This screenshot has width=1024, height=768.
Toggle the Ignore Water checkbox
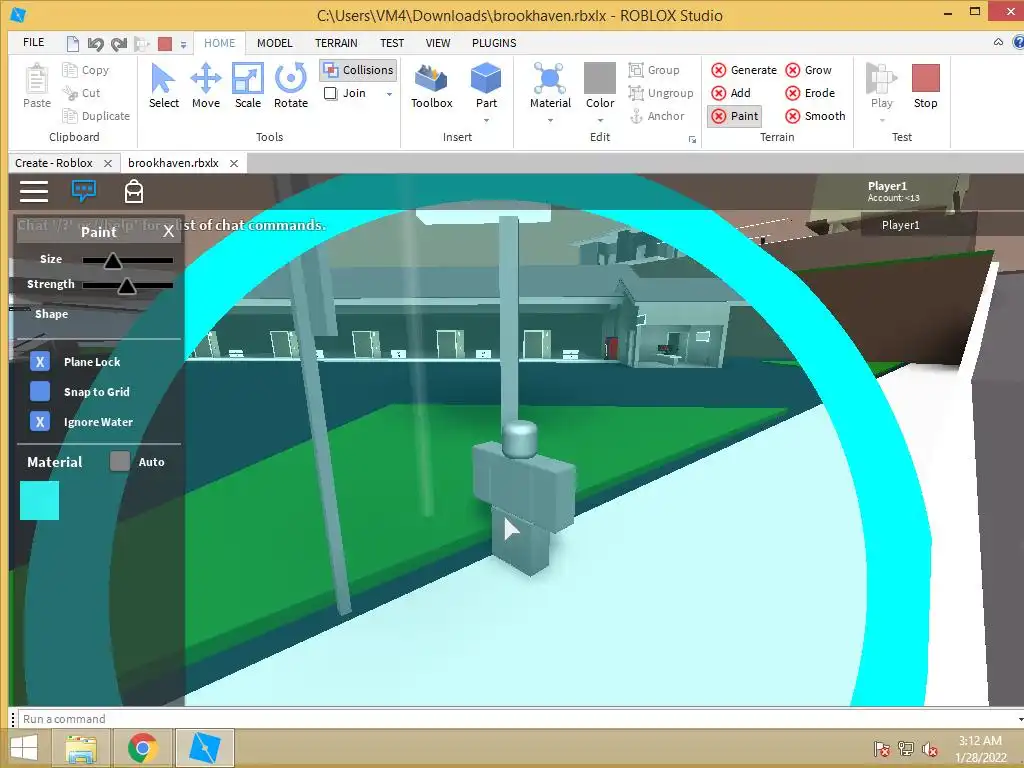point(40,422)
